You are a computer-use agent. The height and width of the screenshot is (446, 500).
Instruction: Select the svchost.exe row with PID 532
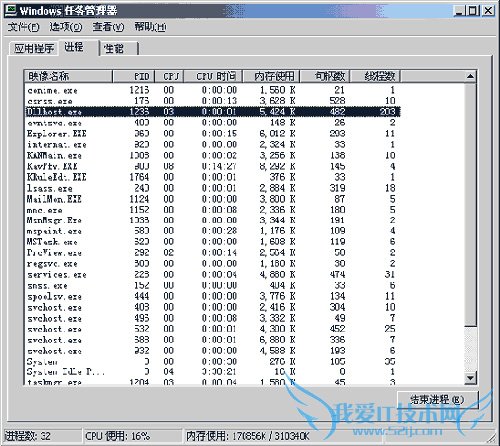(213, 329)
